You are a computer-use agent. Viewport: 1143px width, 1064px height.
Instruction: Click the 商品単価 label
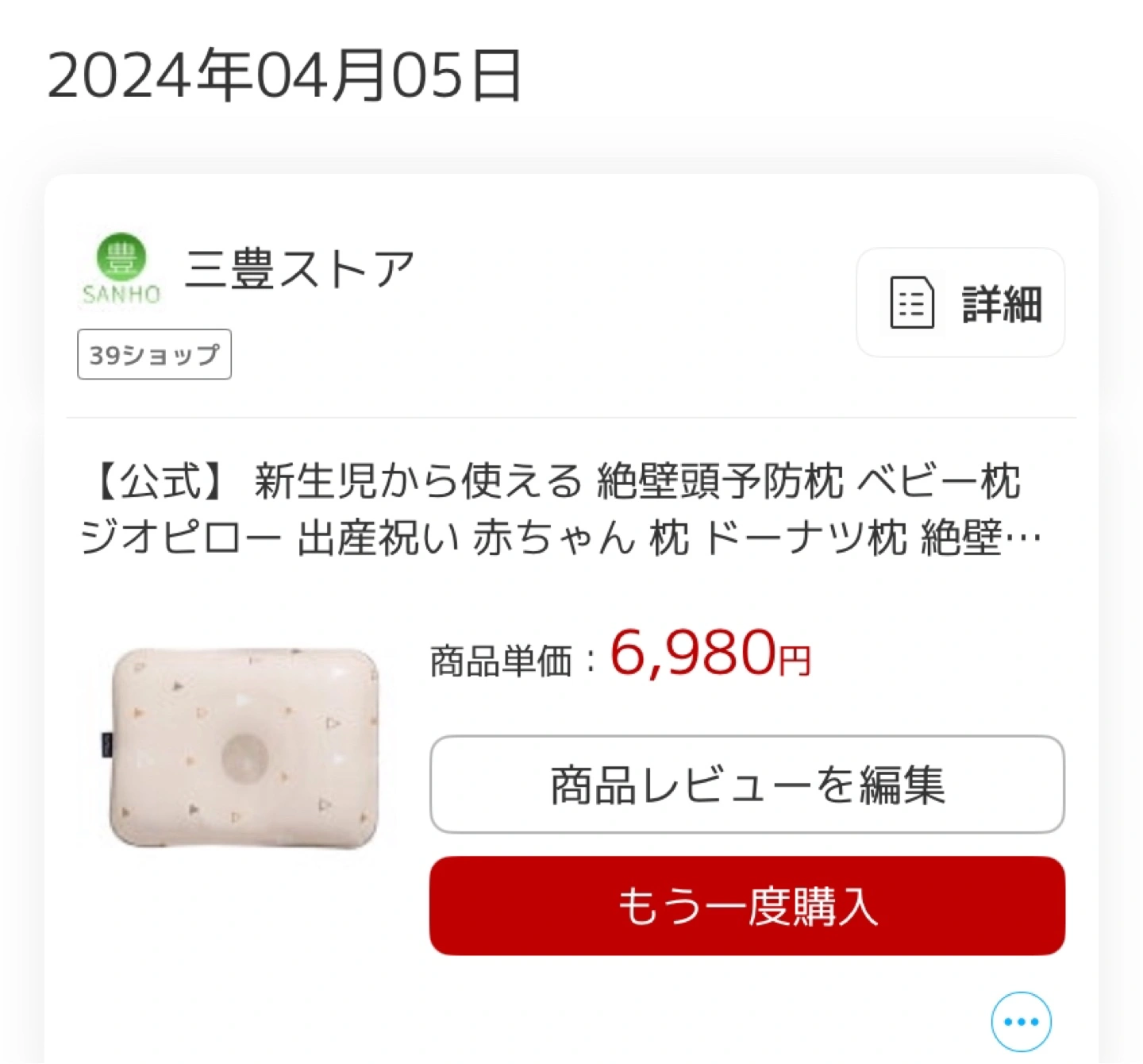click(501, 661)
